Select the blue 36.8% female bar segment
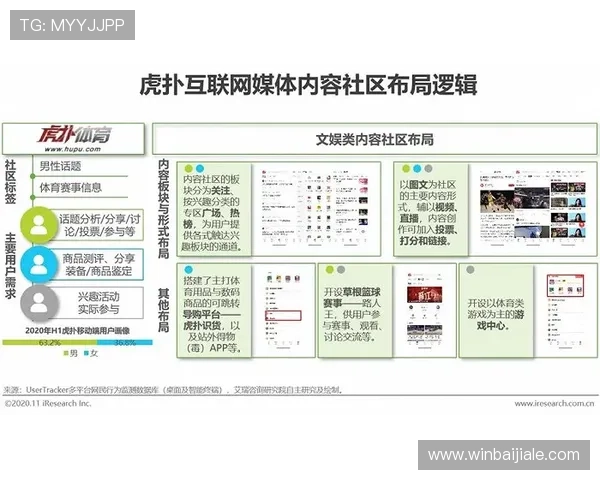This screenshot has height=480, width=600. click(x=125, y=343)
